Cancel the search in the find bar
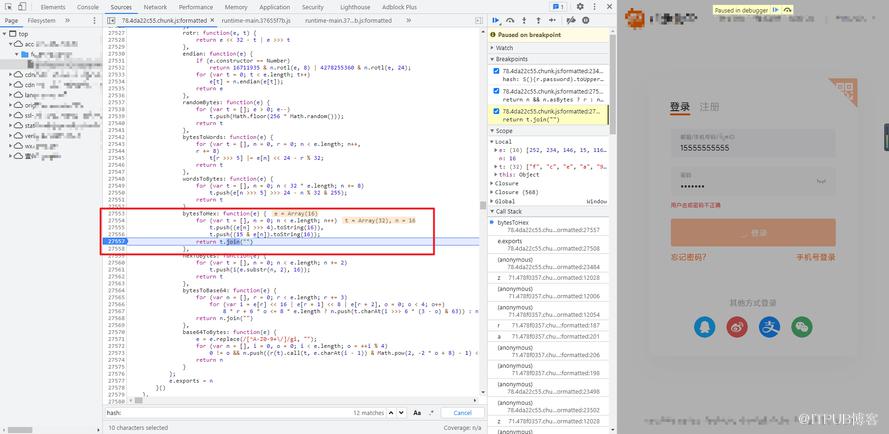This screenshot has width=889, height=434. pos(462,413)
